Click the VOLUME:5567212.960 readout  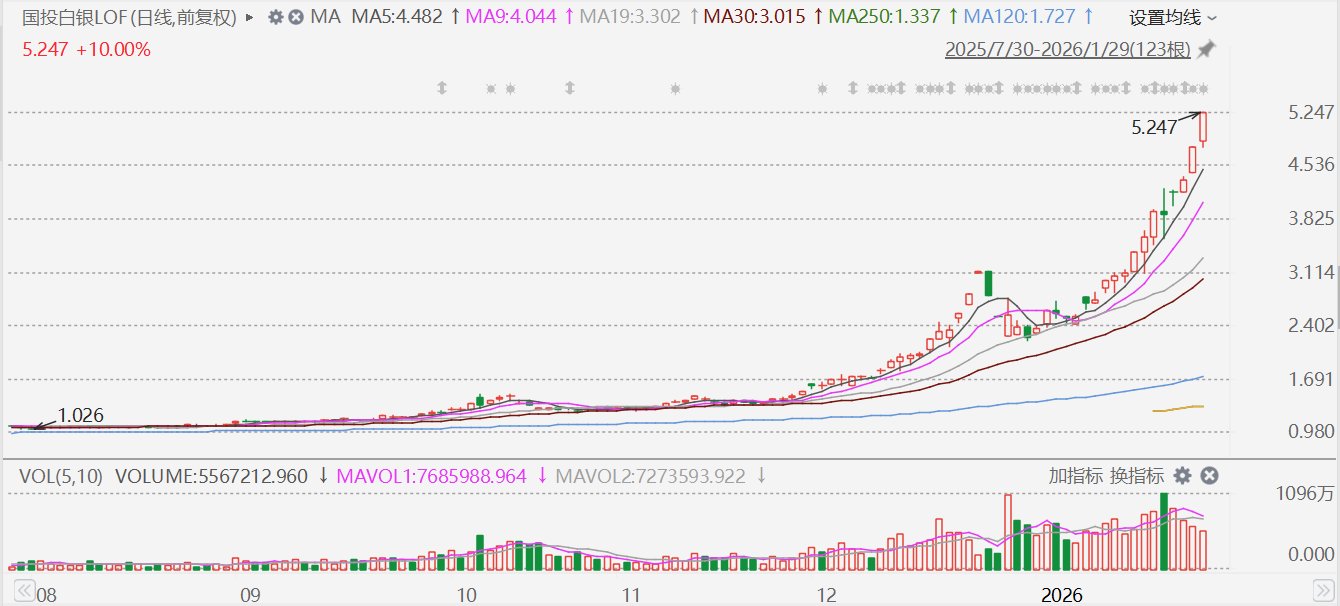212,476
